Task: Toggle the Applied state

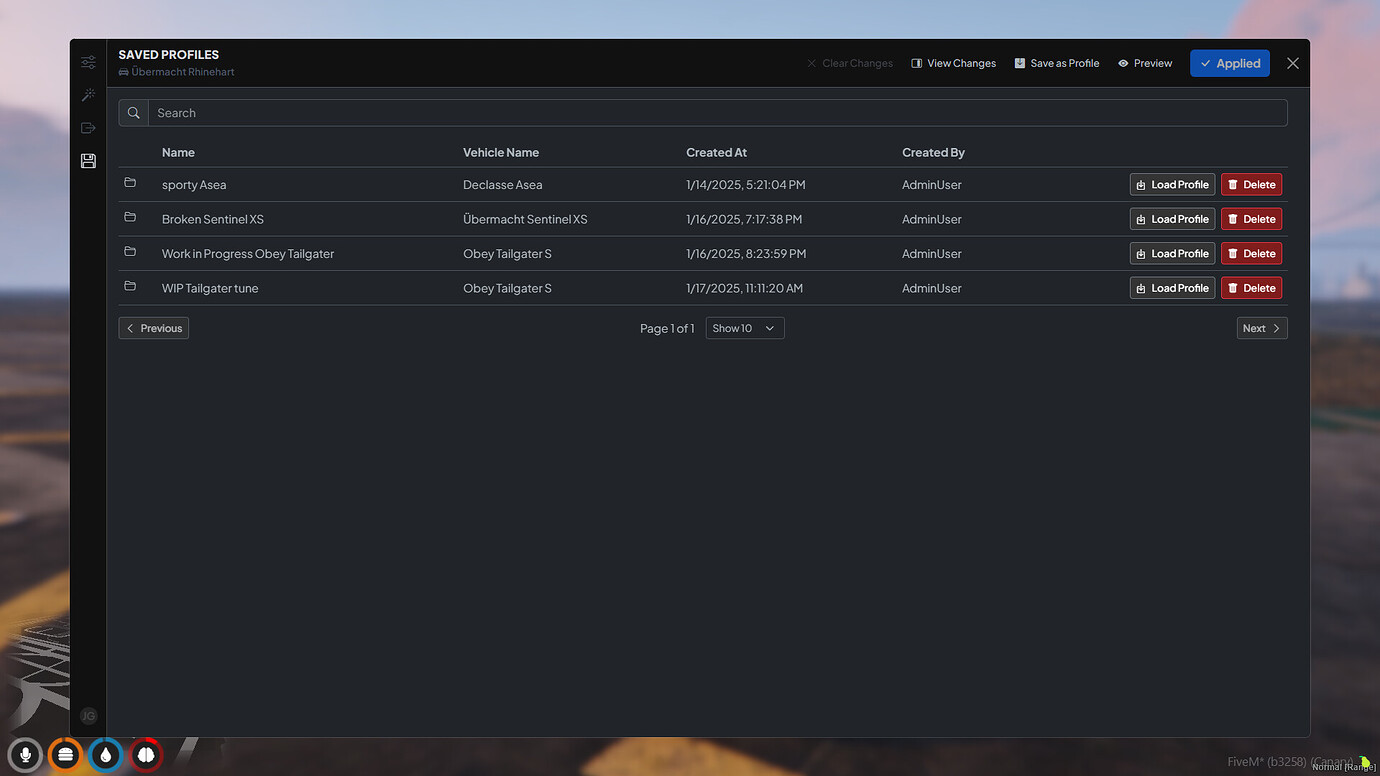Action: [1229, 62]
